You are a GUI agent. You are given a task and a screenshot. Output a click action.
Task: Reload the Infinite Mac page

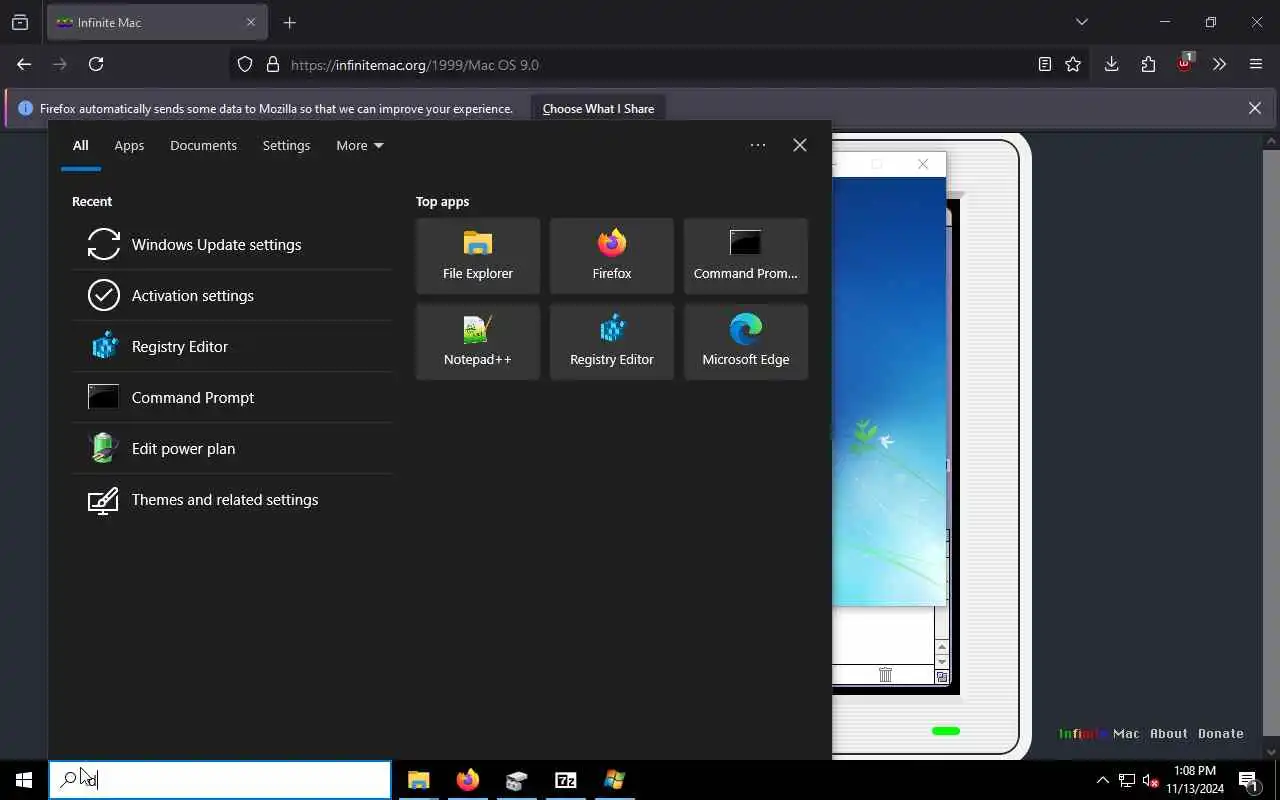click(96, 64)
